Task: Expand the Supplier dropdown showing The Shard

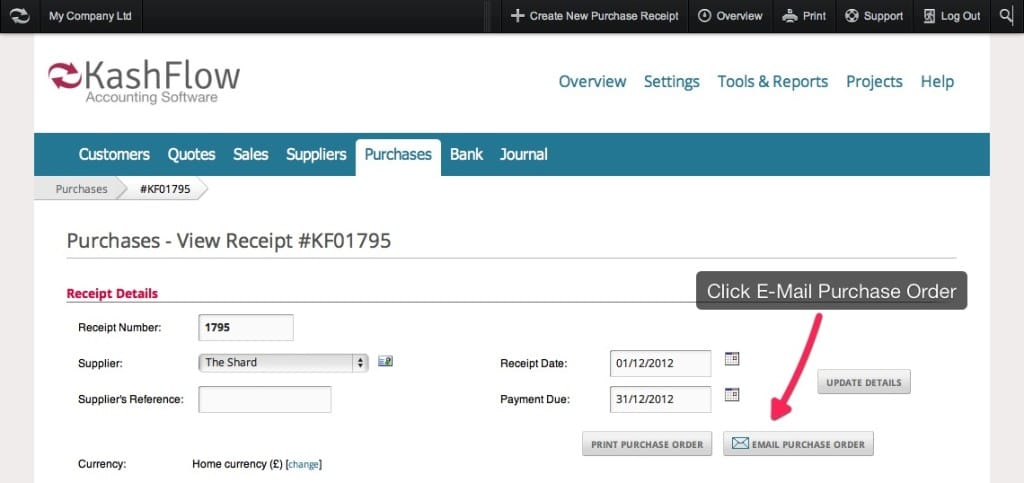Action: [284, 363]
